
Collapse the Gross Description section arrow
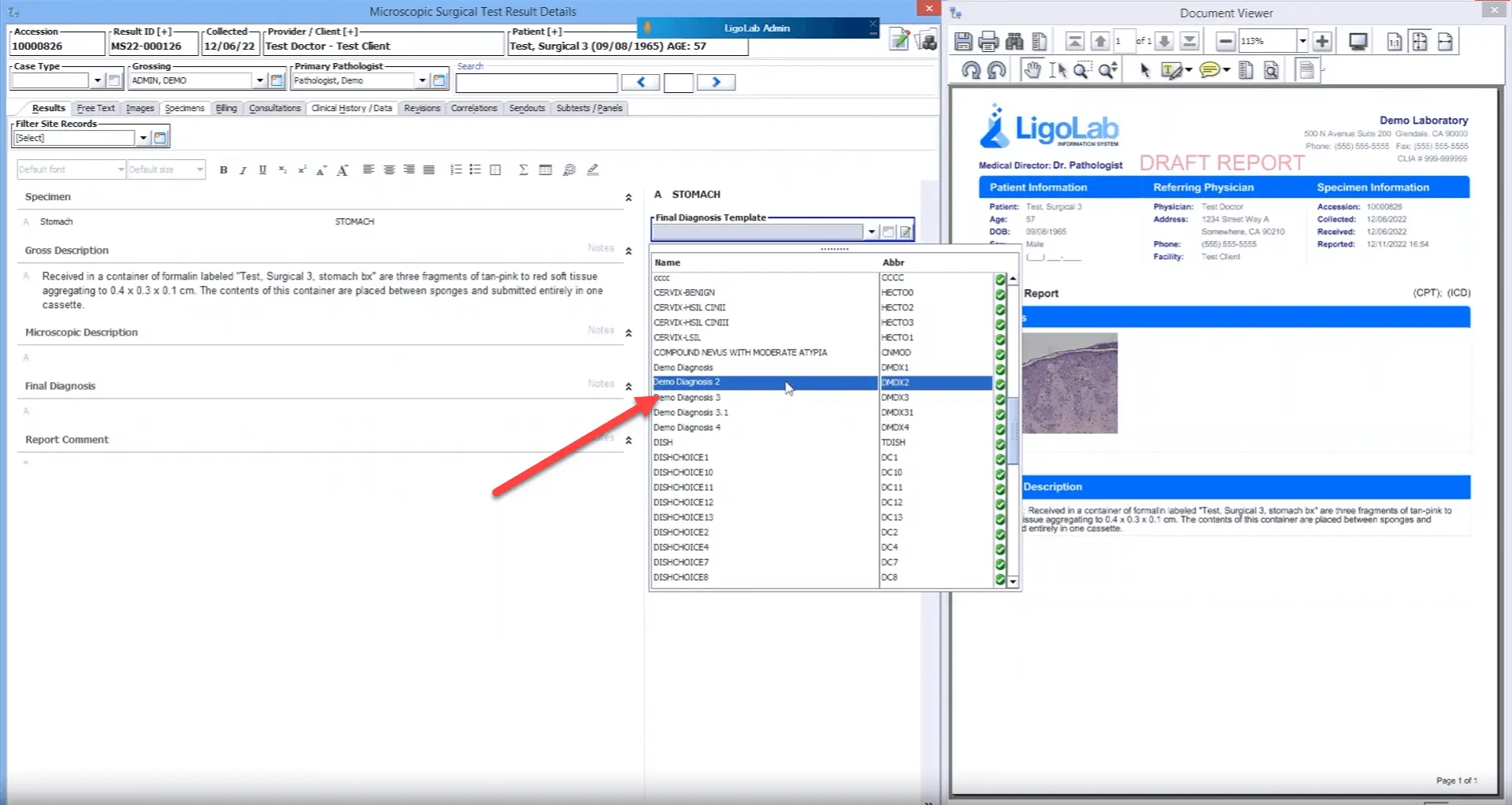coord(628,251)
